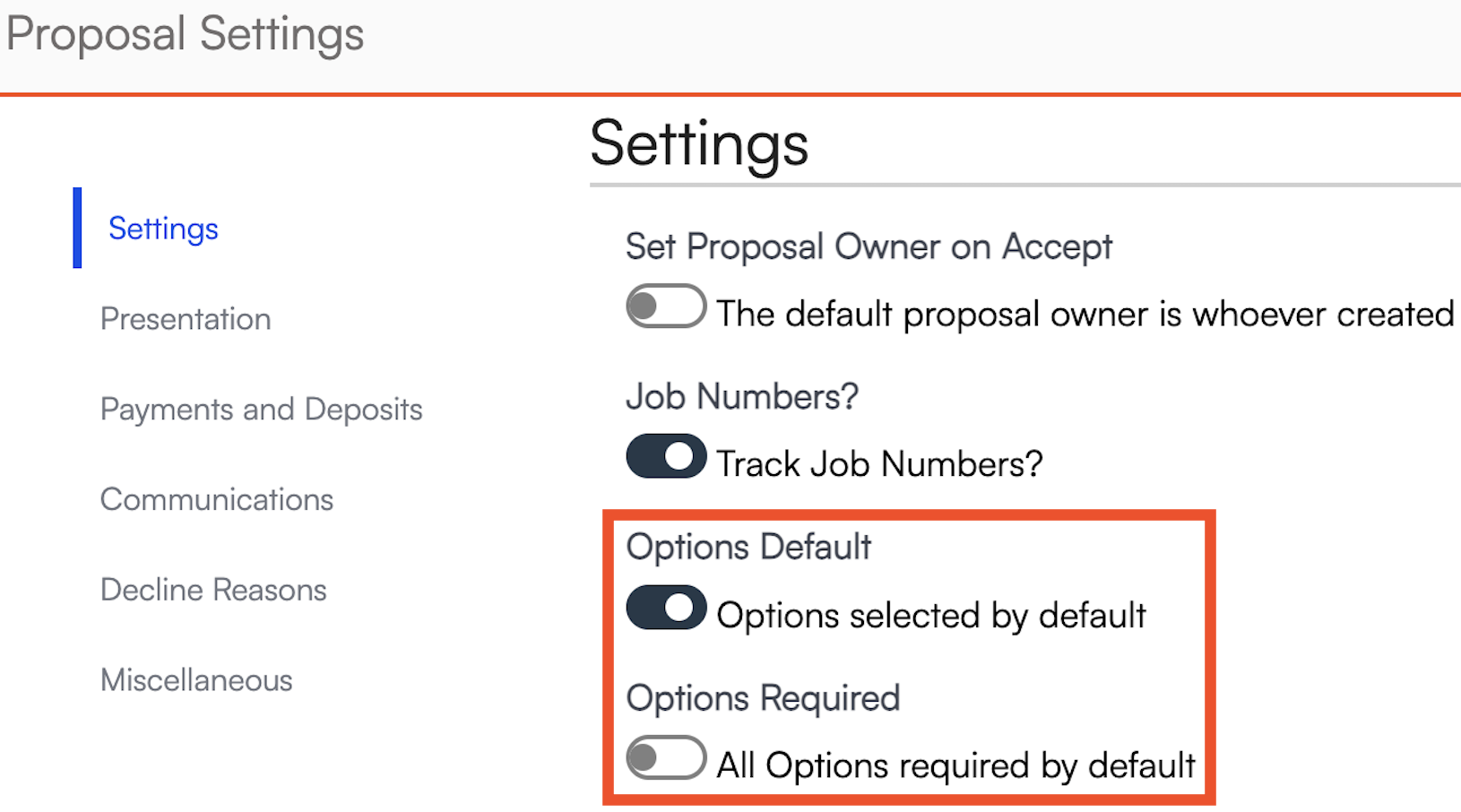Click the 'Track Job Numbers?' text
The height and width of the screenshot is (812, 1461).
pos(879,464)
